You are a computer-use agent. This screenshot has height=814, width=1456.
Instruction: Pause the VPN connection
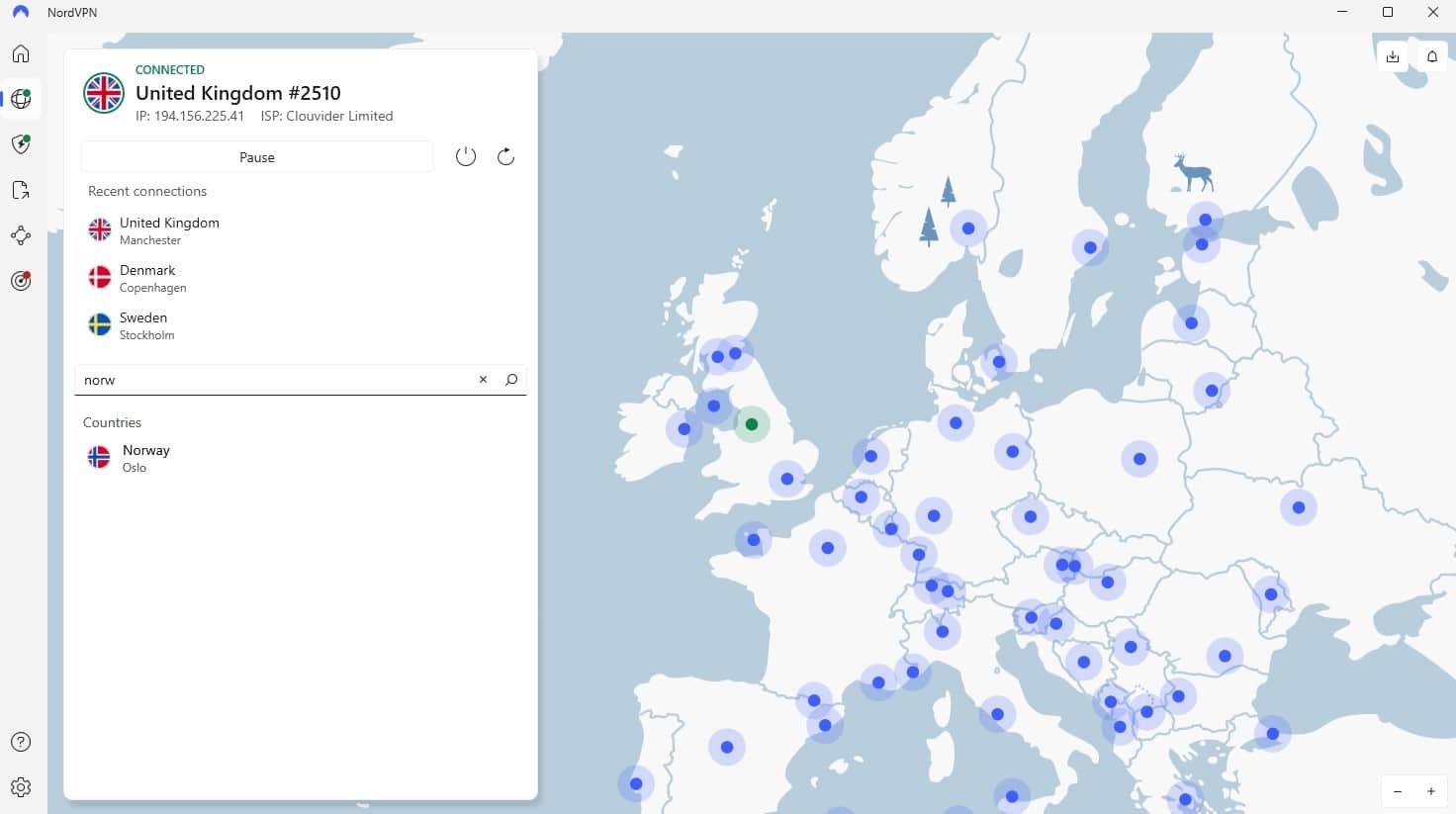[x=257, y=157]
